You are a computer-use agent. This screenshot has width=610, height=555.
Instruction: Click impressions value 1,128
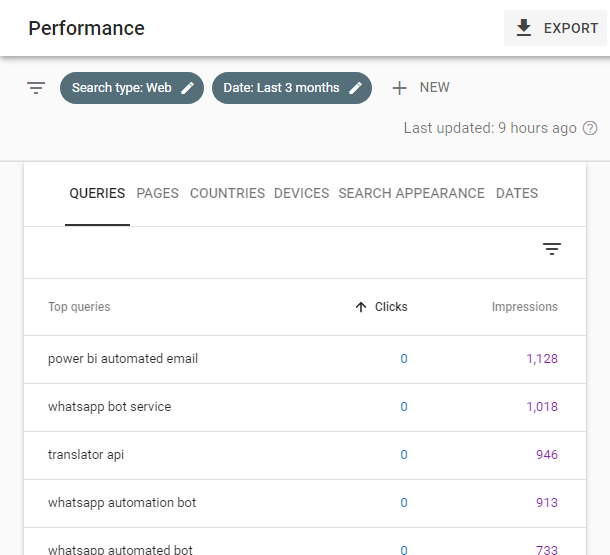[x=542, y=359]
